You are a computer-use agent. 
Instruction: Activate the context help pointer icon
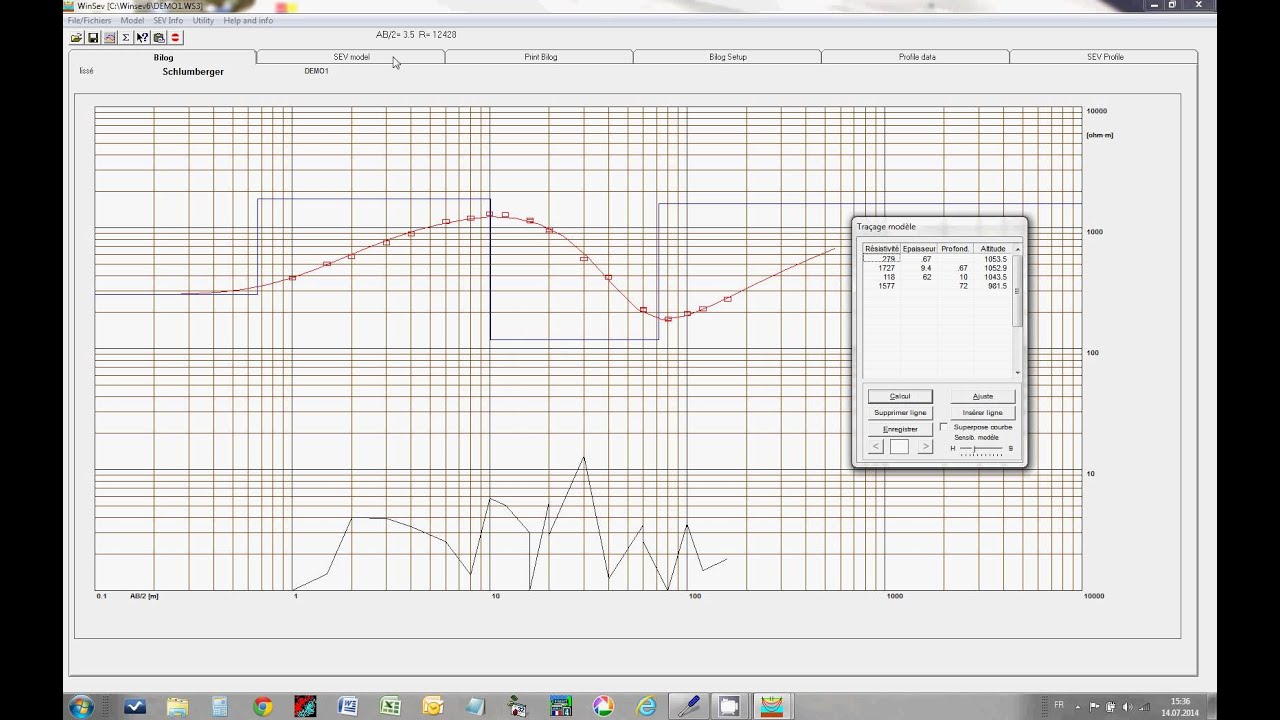(x=142, y=38)
